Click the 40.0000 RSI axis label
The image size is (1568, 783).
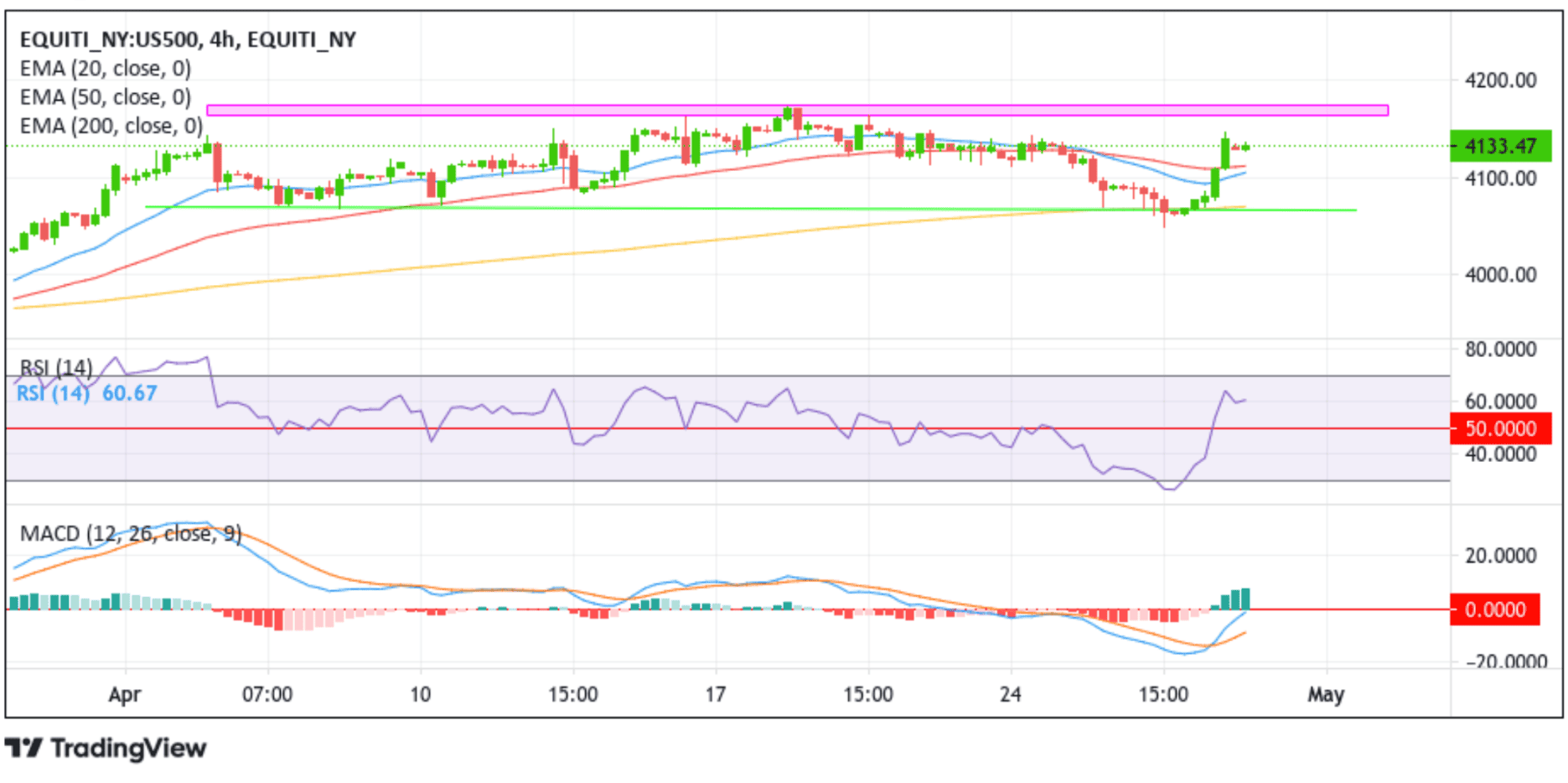tap(1500, 454)
